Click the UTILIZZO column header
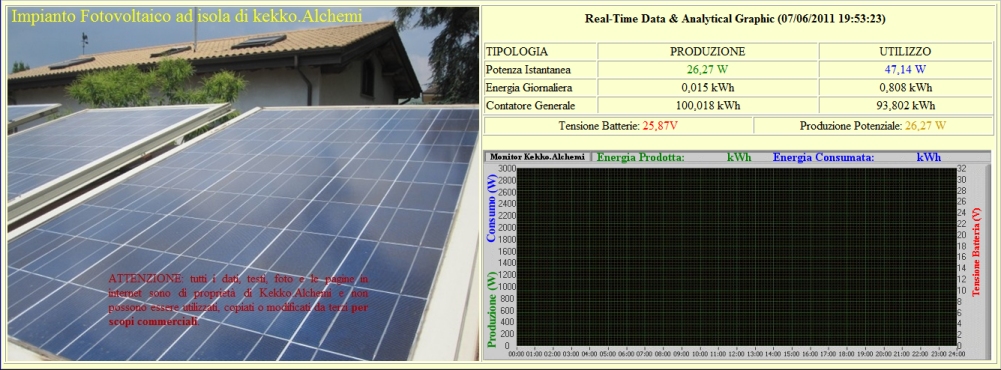This screenshot has height=370, width=1001. pyautogui.click(x=905, y=52)
